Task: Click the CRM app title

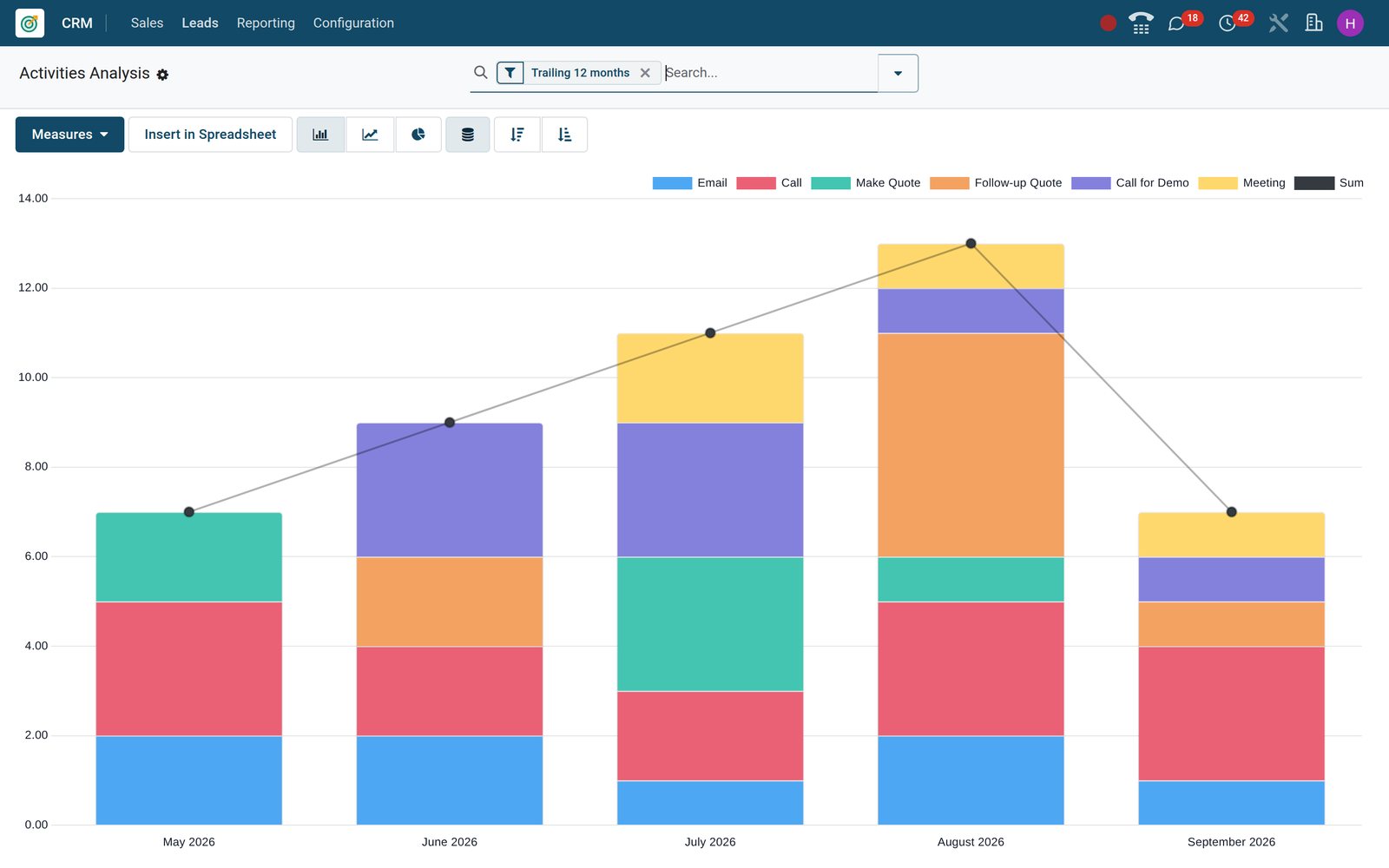Action: 77,23
